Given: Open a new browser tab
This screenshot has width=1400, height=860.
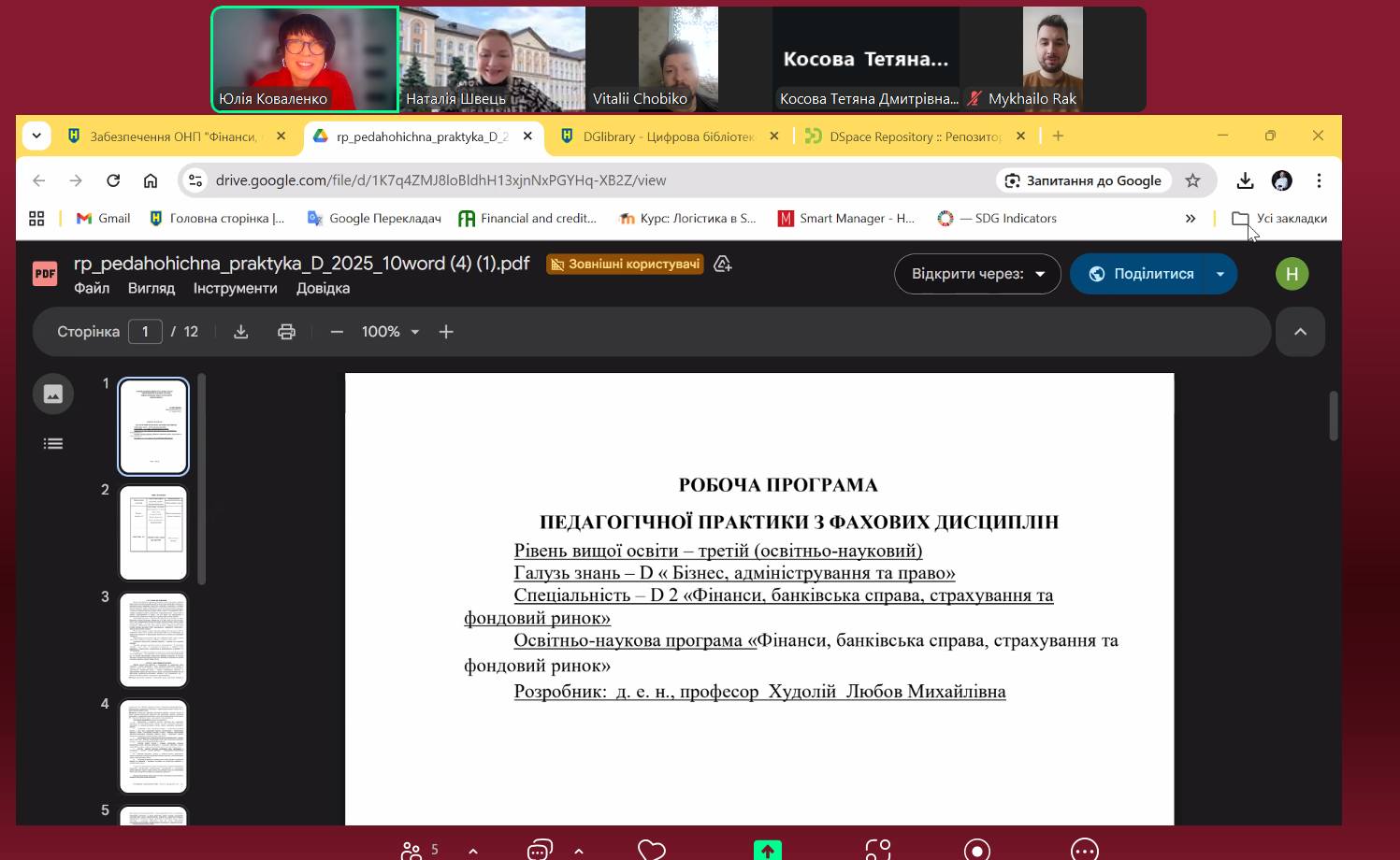Looking at the screenshot, I should 1058,136.
